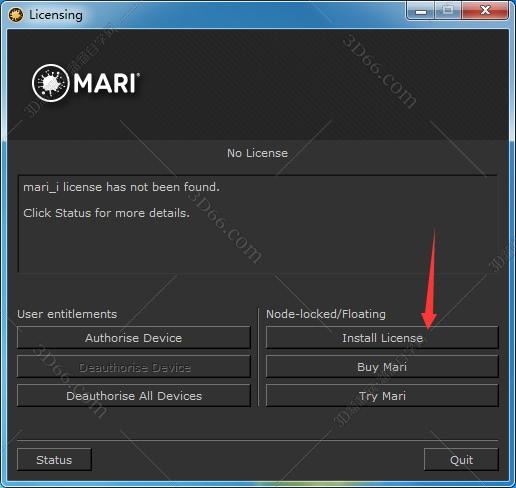Close the Licensing window

[485, 11]
